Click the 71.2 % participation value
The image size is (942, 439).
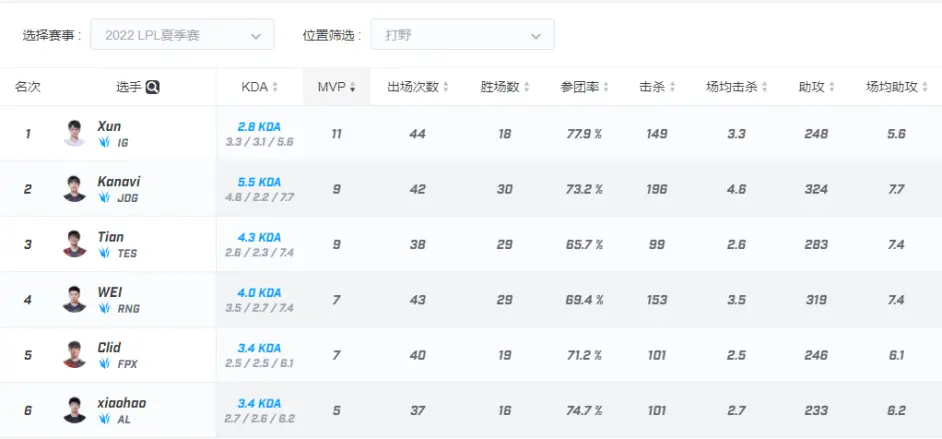[584, 355]
